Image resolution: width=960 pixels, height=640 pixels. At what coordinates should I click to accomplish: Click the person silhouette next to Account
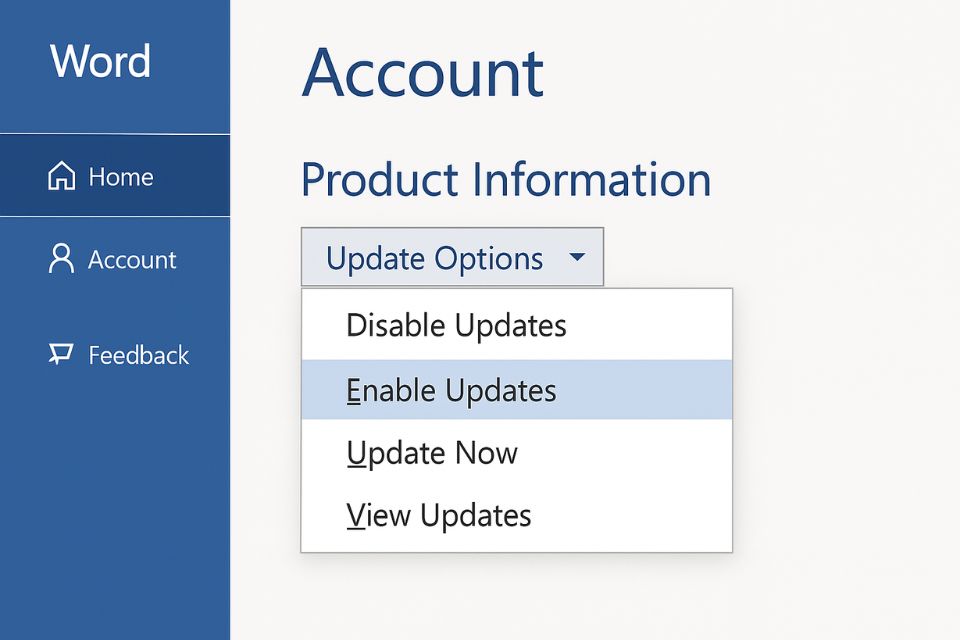[61, 258]
